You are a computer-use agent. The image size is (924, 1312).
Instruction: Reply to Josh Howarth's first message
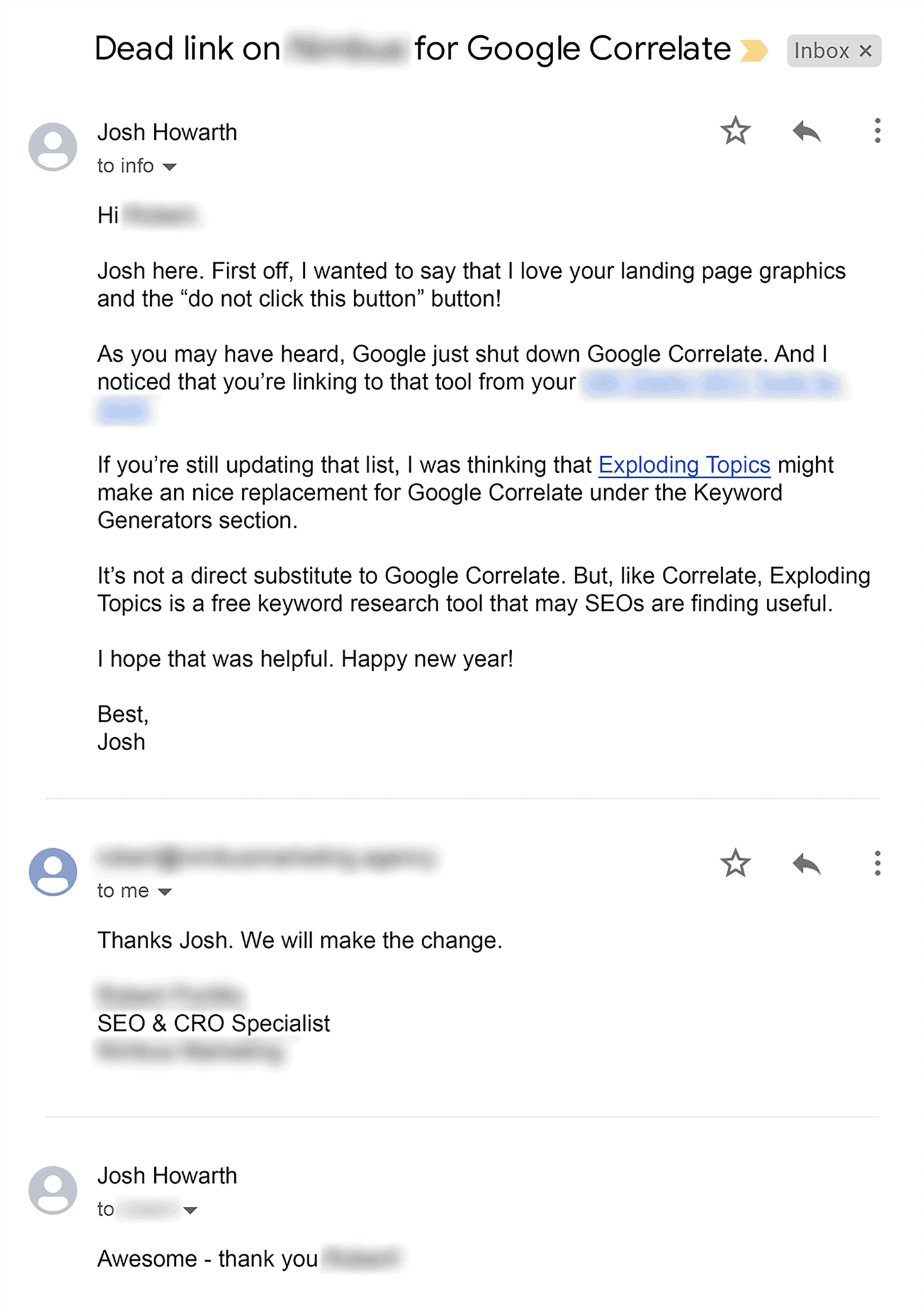point(806,132)
